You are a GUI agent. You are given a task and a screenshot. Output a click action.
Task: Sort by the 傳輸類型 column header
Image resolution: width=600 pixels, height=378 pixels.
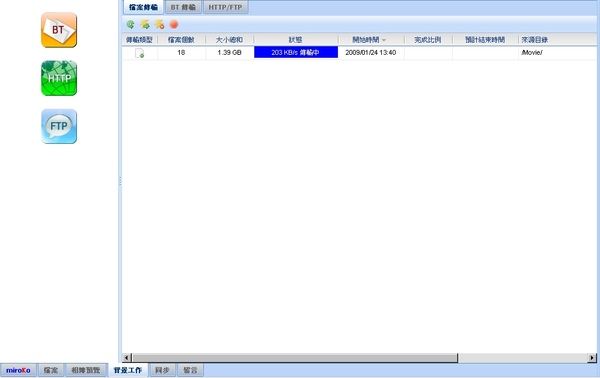(140, 40)
